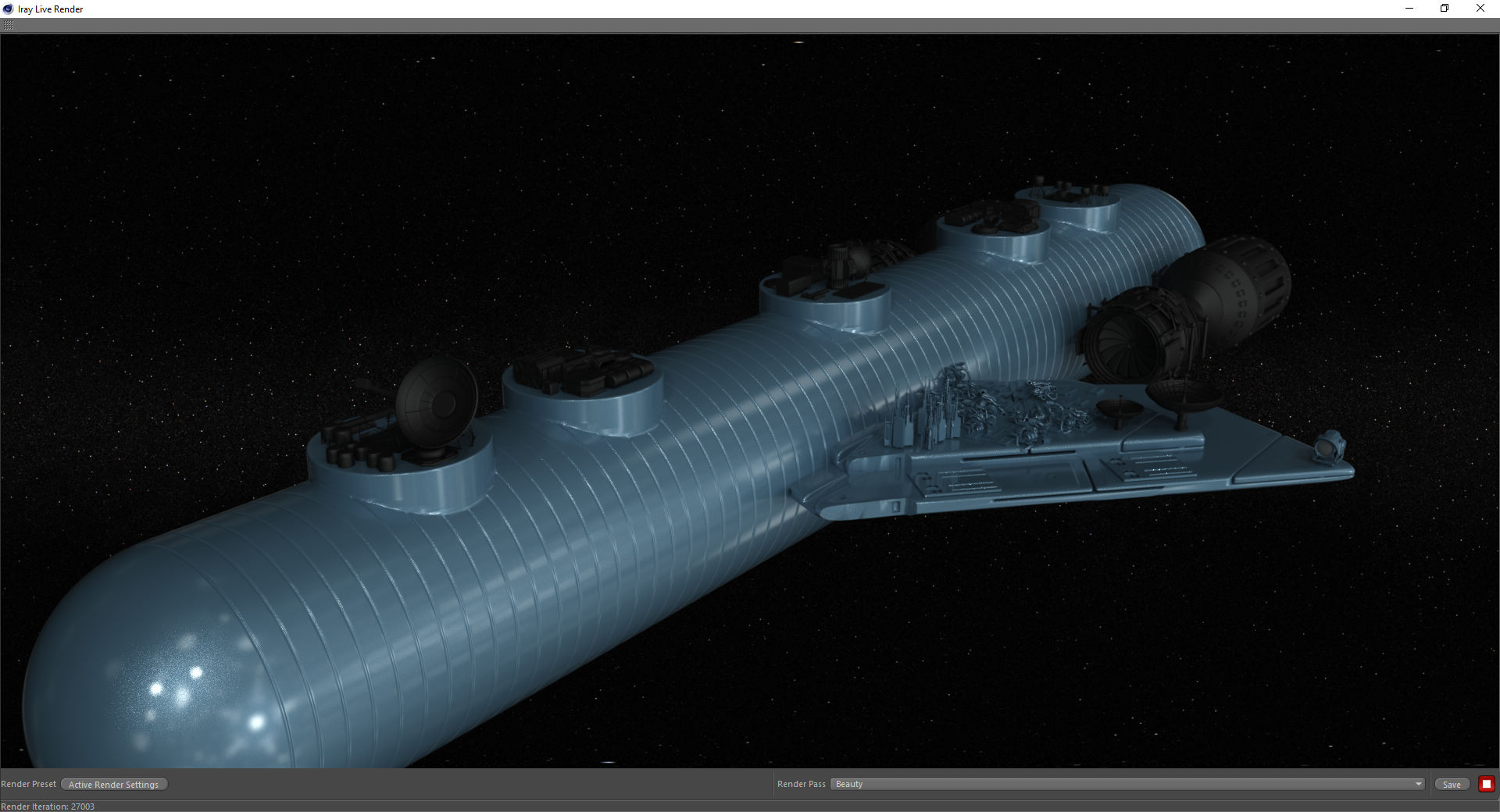Click the Render Iteration: 27003 status text
The height and width of the screenshot is (812, 1500).
48,807
